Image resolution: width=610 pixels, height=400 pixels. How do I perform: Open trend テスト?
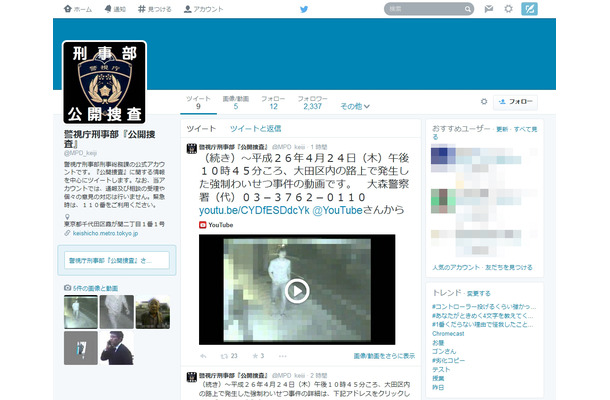pos(441,370)
